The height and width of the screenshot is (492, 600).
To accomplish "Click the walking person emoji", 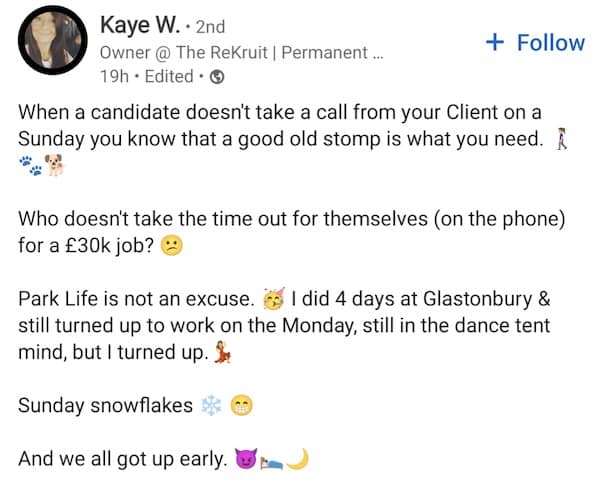I will click(575, 140).
